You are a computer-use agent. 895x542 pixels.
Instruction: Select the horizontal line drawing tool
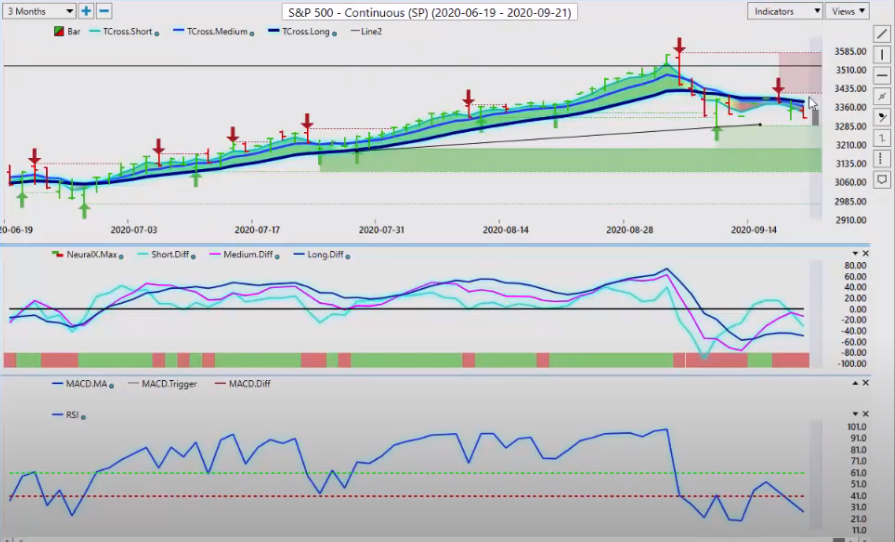click(x=882, y=75)
